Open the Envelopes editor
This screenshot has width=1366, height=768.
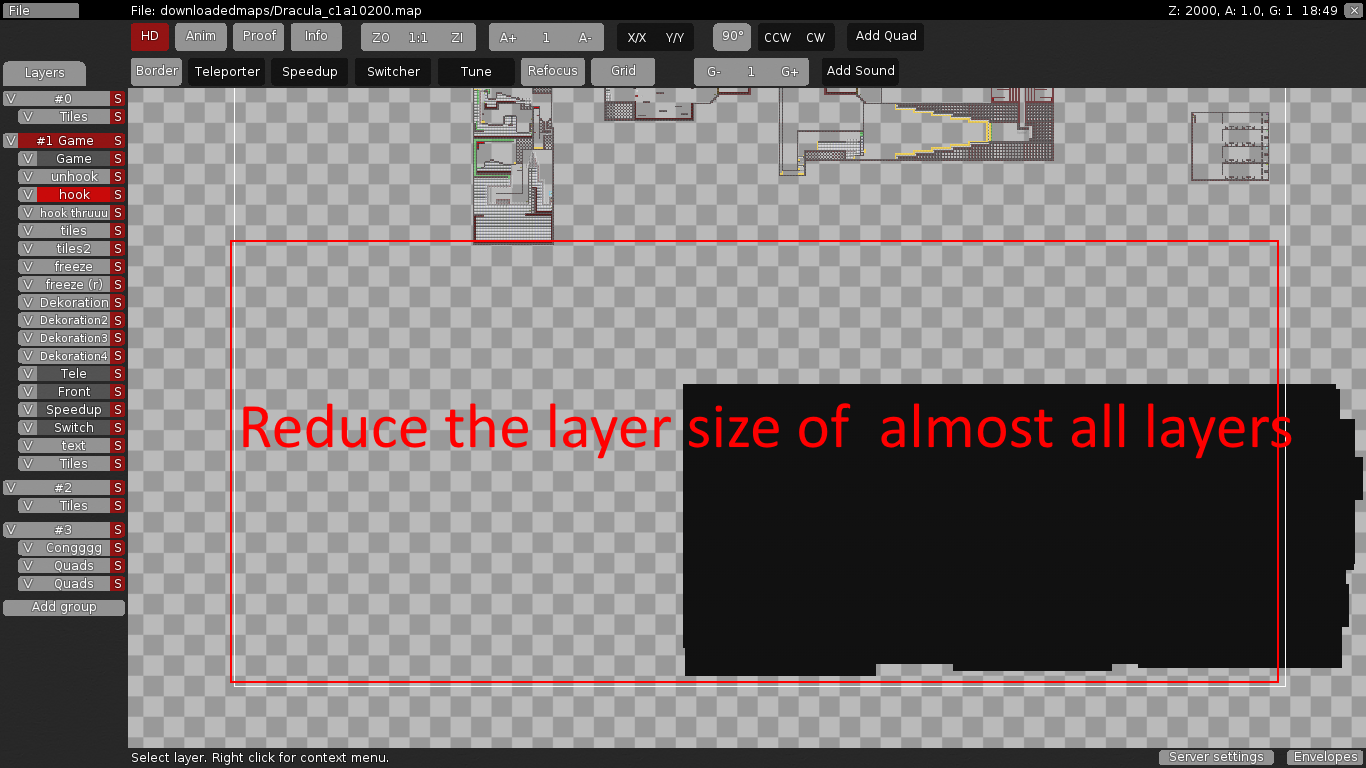point(1325,757)
